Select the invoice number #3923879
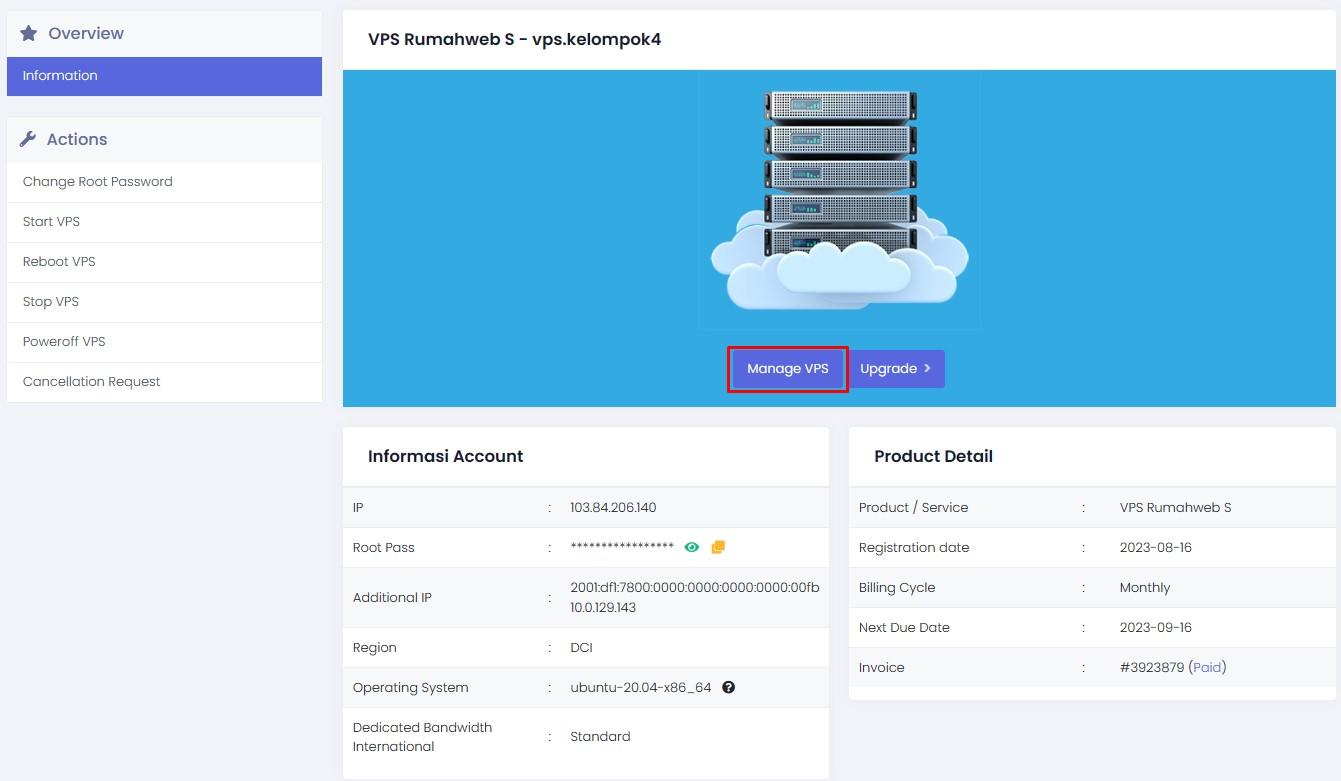 tap(1152, 667)
